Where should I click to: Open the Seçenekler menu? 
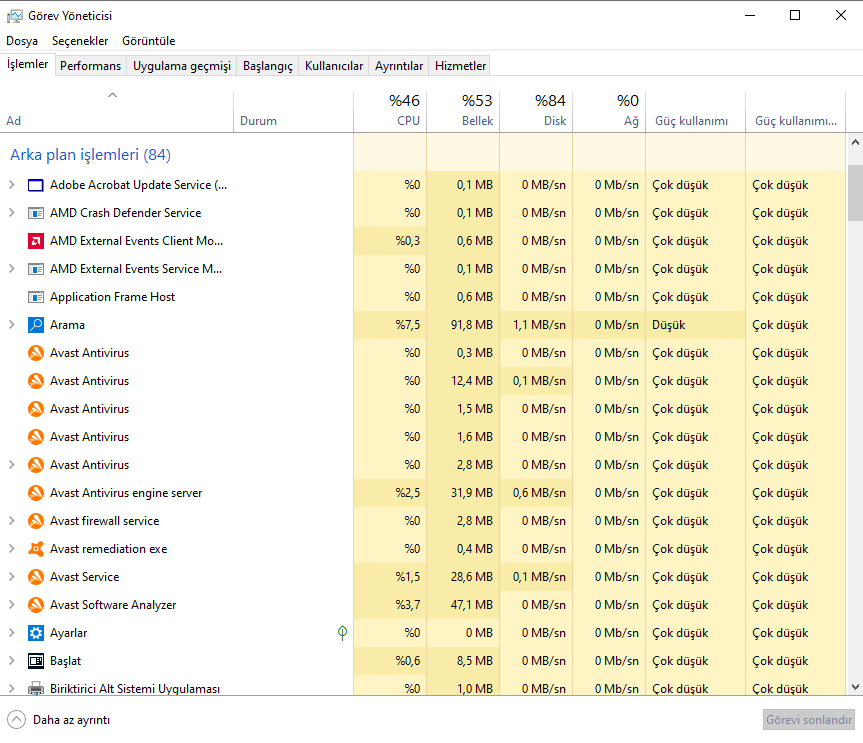(x=80, y=41)
